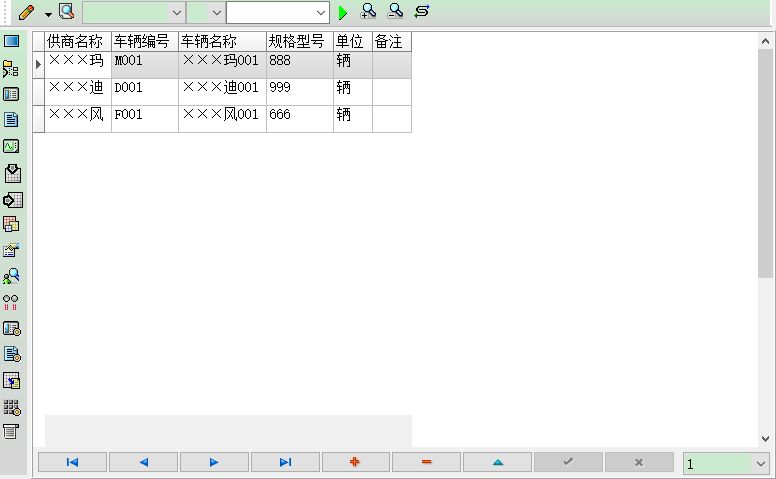Click the specification cell 666
The width and height of the screenshot is (776, 479).
point(300,119)
